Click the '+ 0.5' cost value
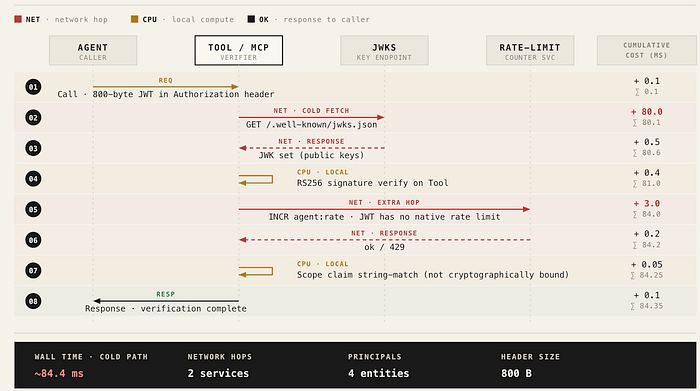Viewport: 700px width, 391px height. tap(646, 142)
